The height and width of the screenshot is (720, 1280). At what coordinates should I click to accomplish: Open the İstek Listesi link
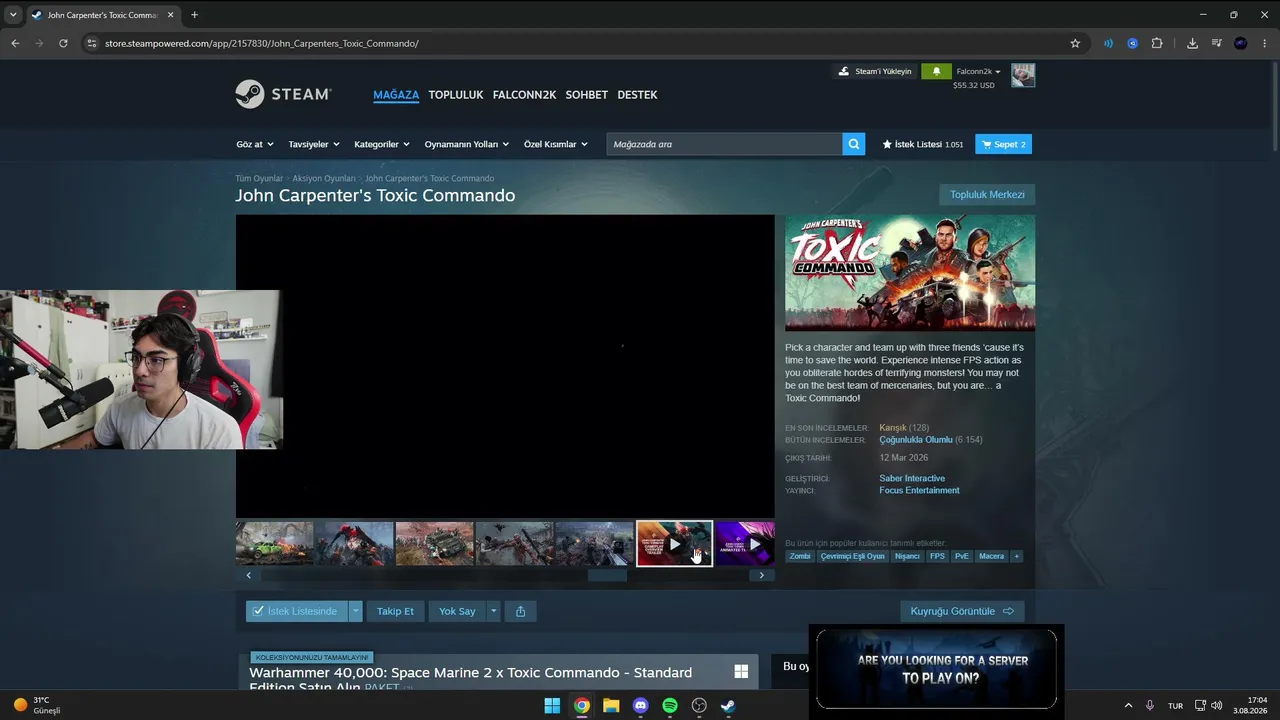click(x=923, y=144)
